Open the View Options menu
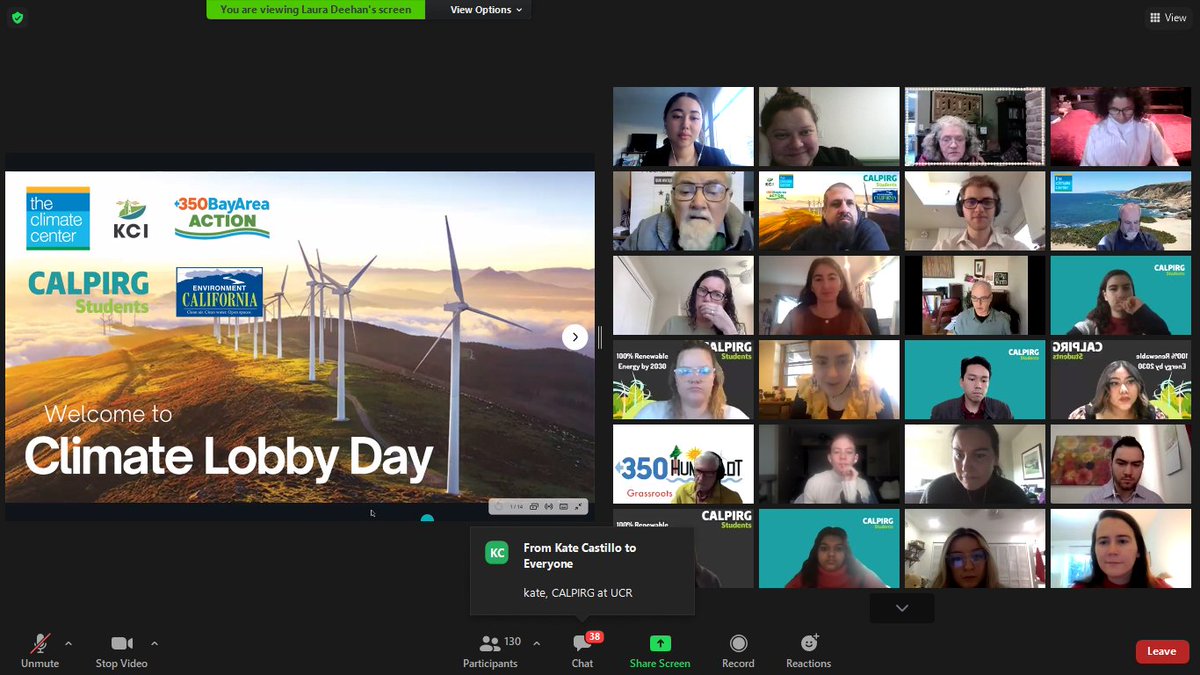The image size is (1200, 675). tap(479, 9)
